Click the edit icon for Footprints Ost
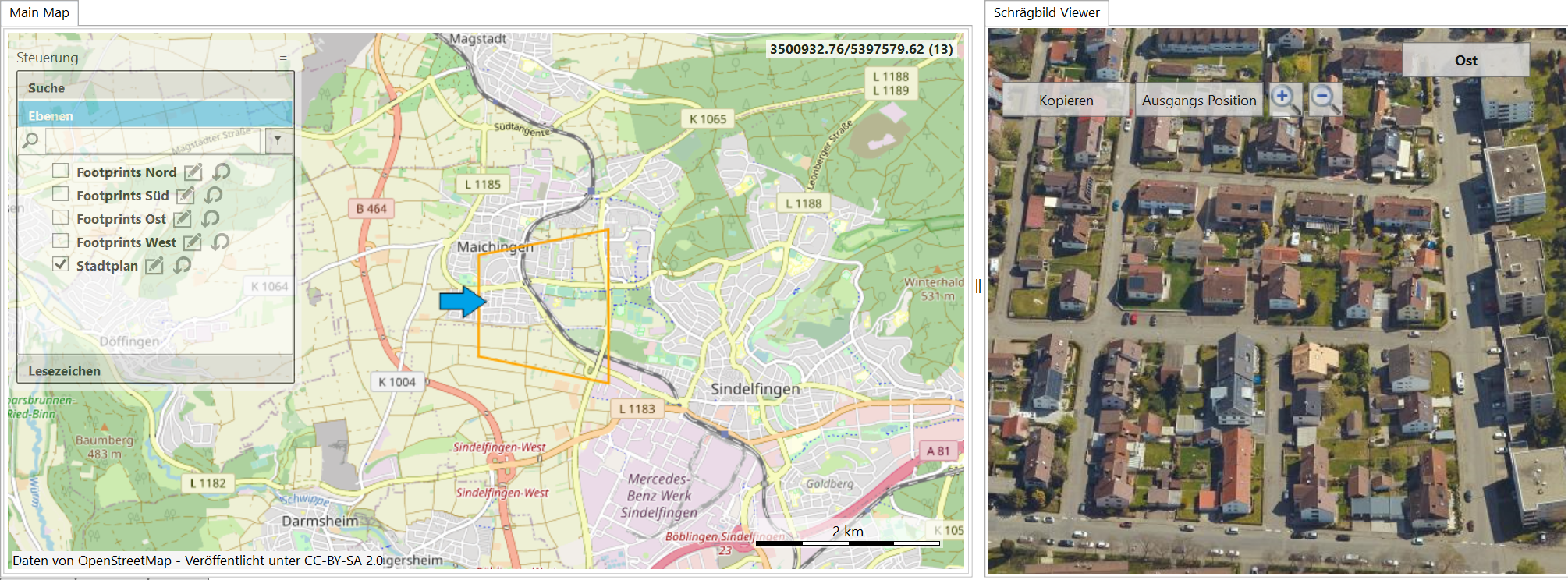This screenshot has height=580, width=1568. [182, 219]
